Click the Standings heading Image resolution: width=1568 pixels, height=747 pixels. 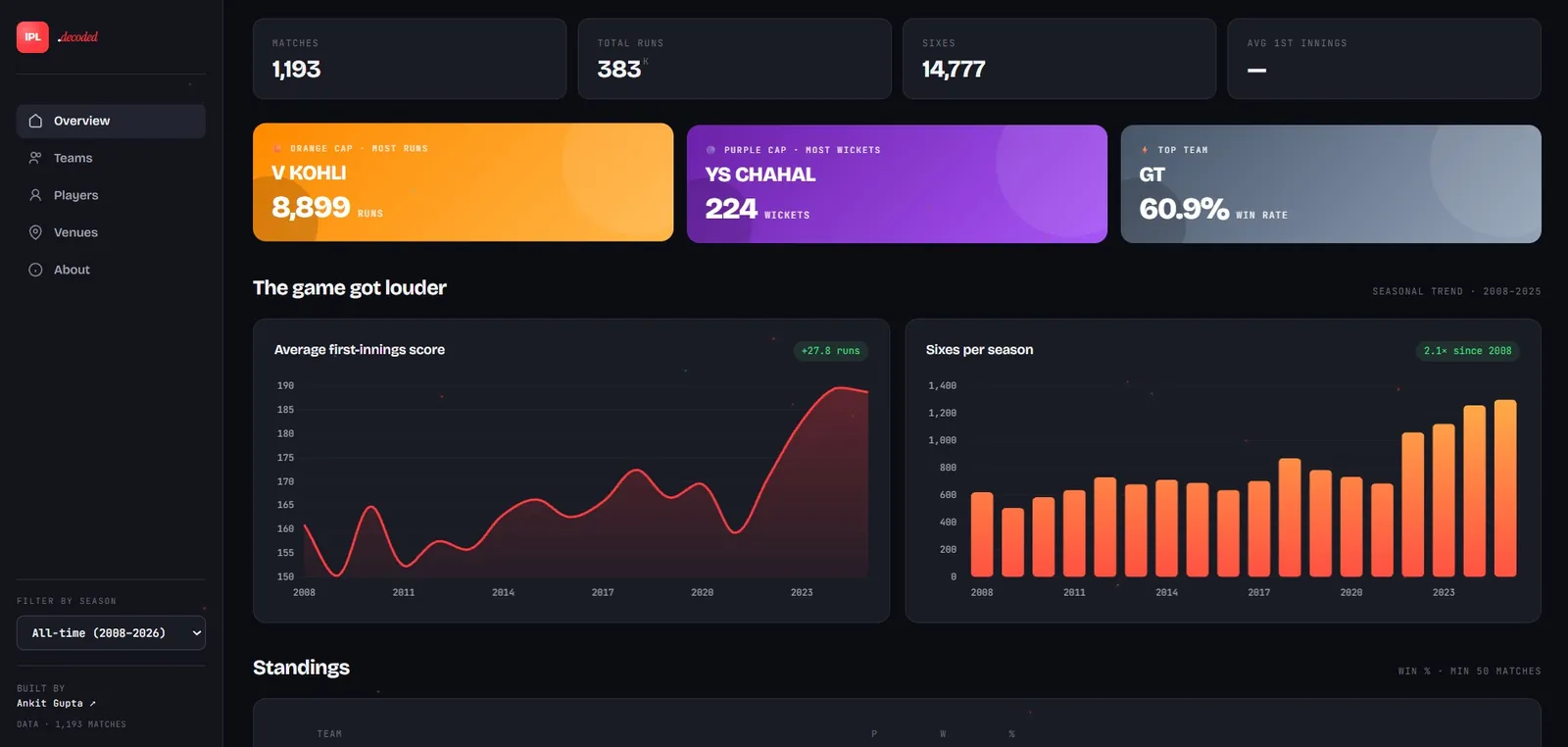point(301,668)
